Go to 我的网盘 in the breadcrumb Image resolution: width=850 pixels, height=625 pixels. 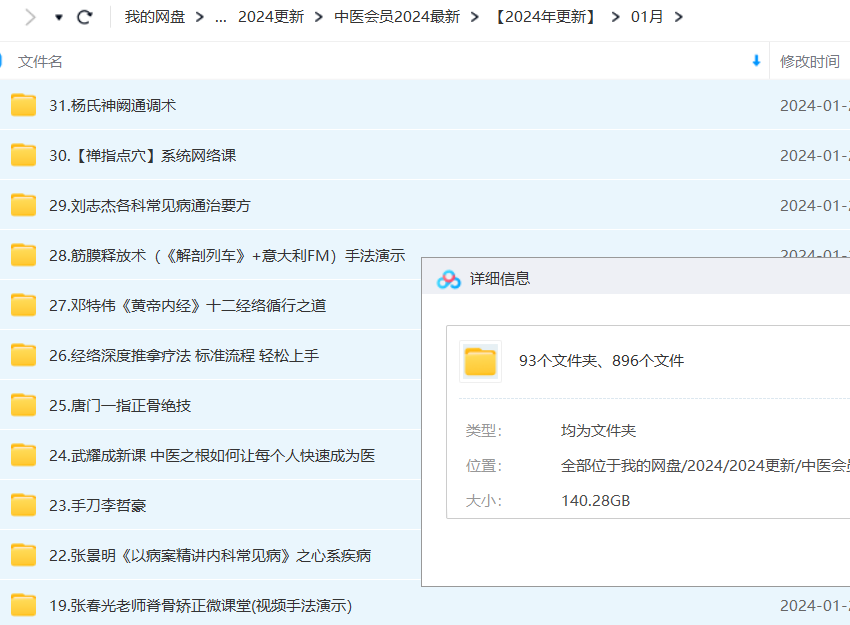pos(154,17)
